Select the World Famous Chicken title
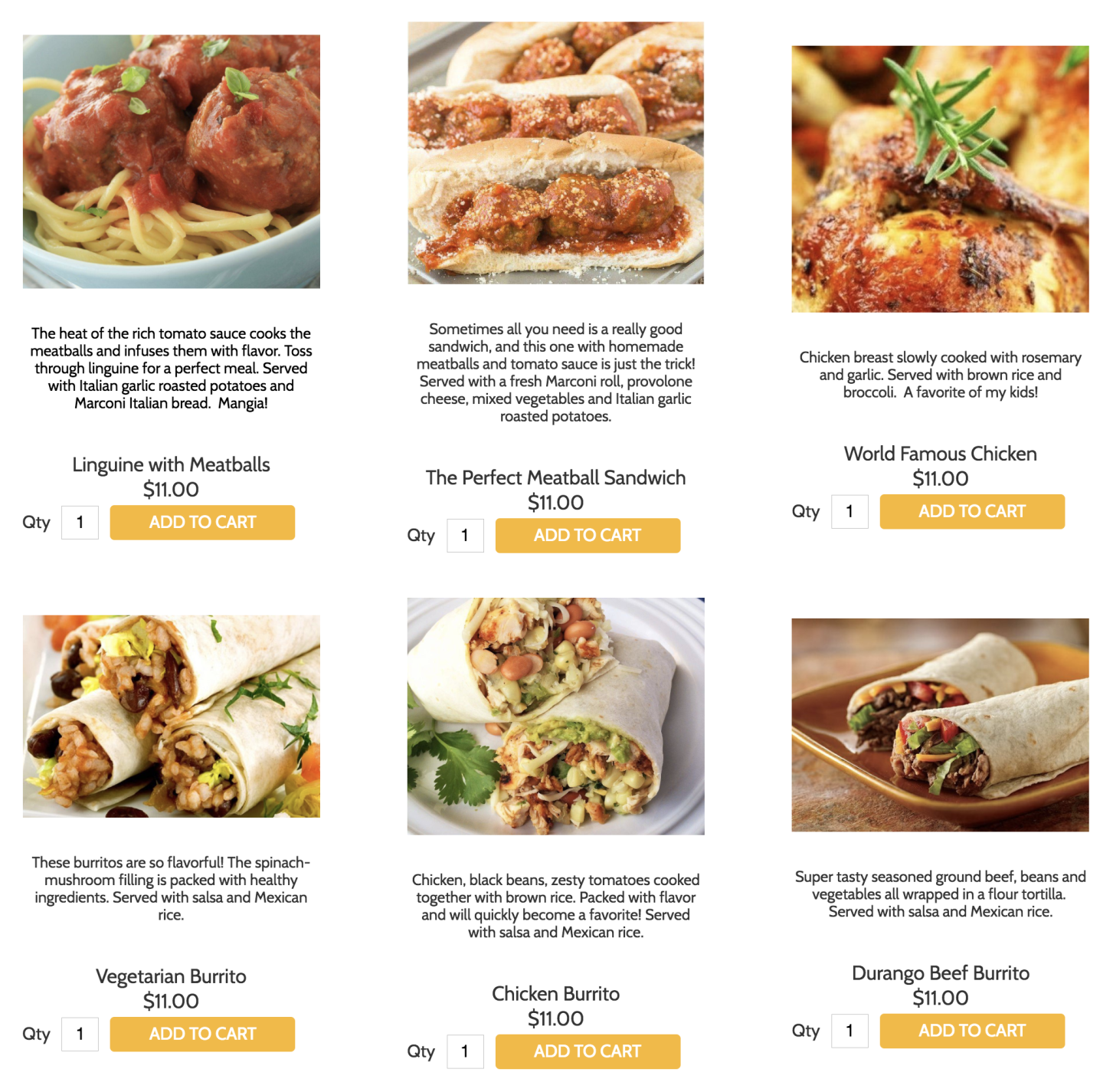Image resolution: width=1113 pixels, height=1092 pixels. tap(941, 454)
